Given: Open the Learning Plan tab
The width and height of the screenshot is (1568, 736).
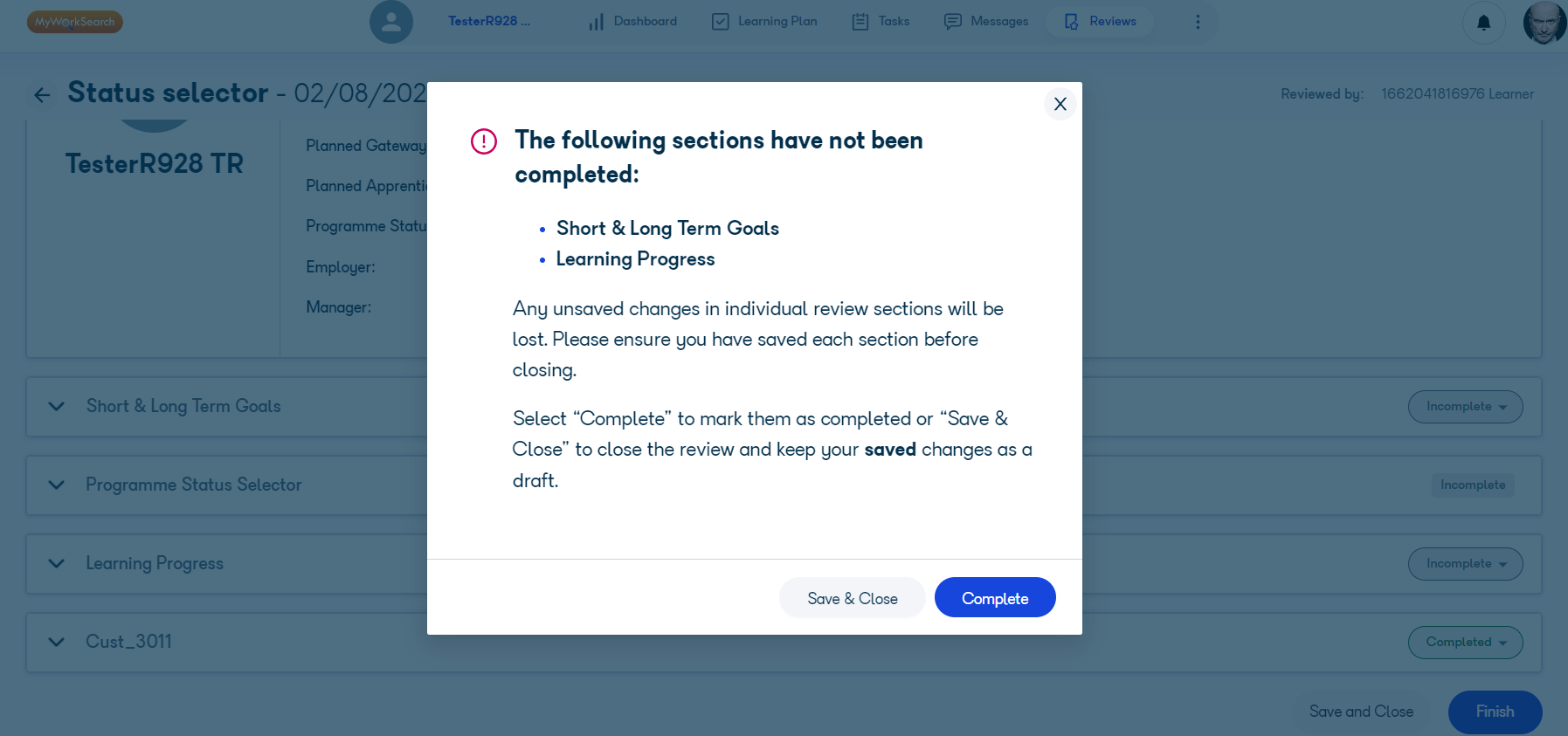Looking at the screenshot, I should [x=765, y=22].
